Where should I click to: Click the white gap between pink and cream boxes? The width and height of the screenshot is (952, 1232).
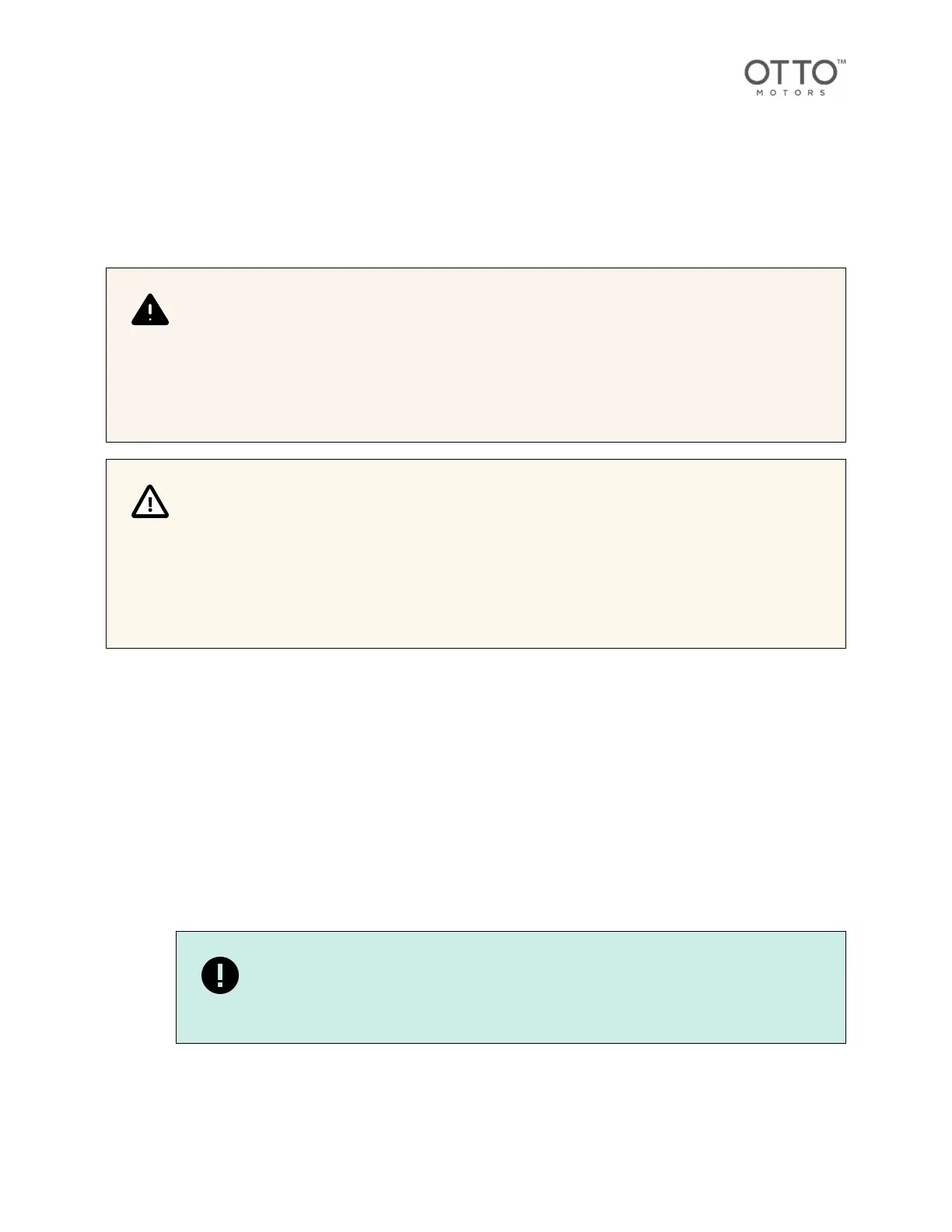coord(475,451)
